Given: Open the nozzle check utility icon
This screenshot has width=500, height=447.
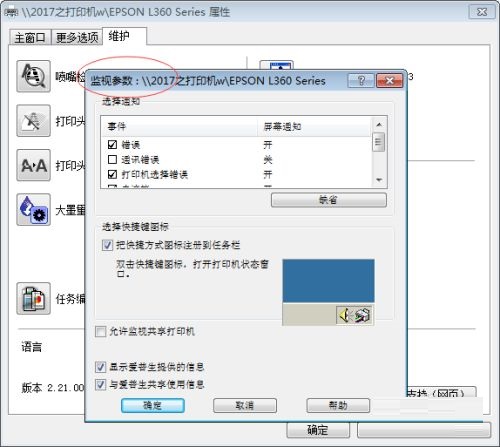Looking at the screenshot, I should [33, 76].
